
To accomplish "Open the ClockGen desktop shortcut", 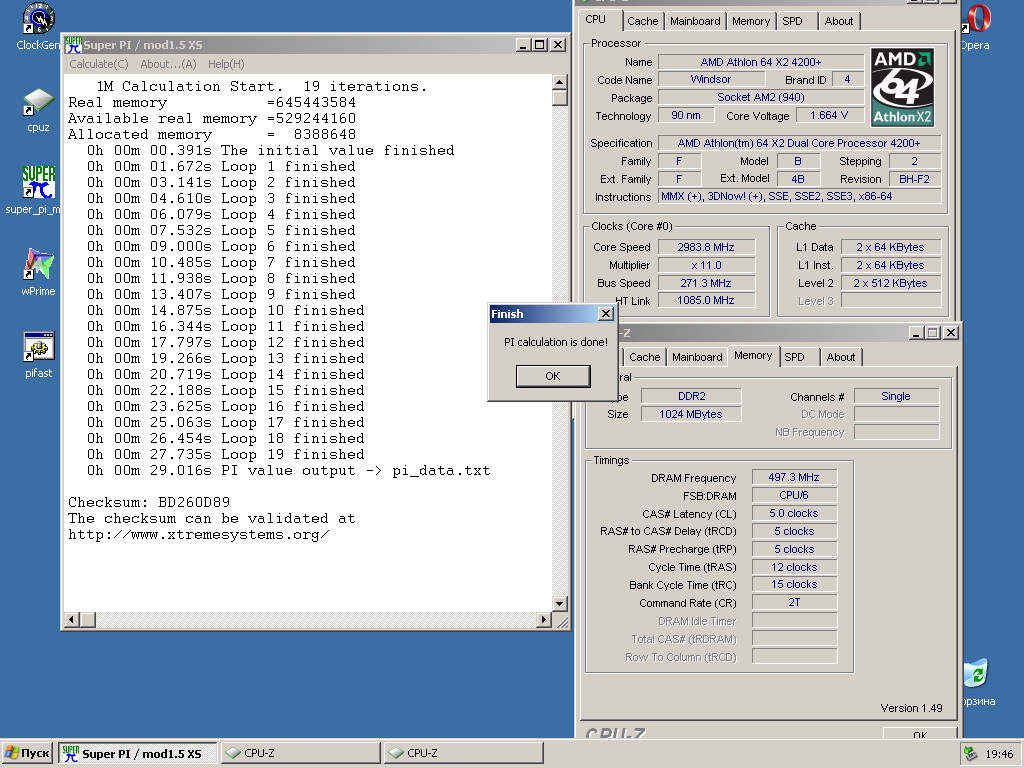I will [38, 26].
